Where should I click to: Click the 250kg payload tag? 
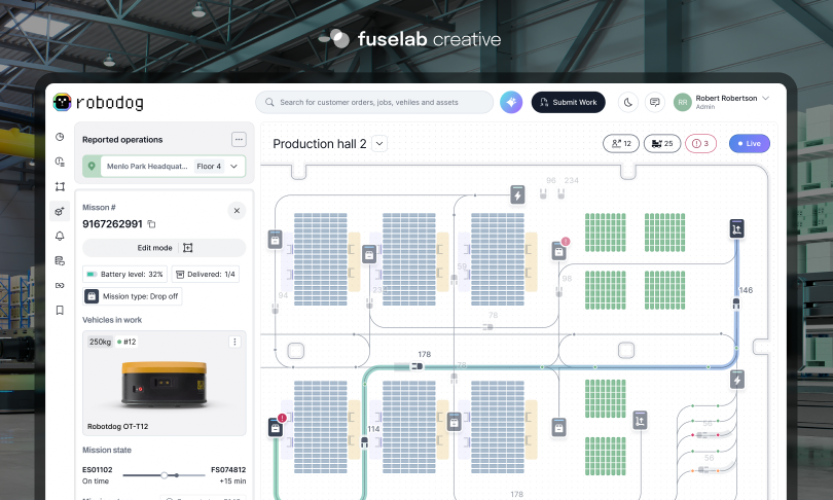point(100,342)
